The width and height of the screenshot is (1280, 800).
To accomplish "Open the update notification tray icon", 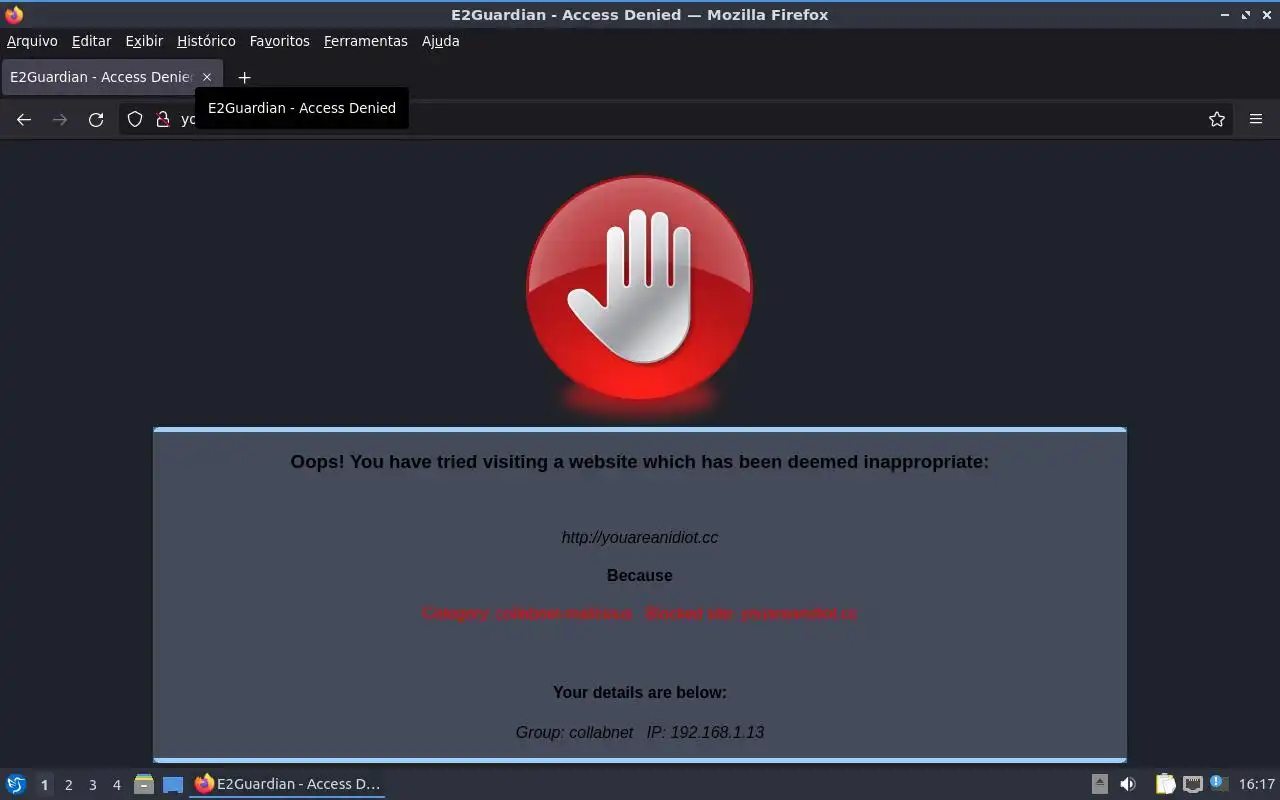I will [x=1218, y=784].
